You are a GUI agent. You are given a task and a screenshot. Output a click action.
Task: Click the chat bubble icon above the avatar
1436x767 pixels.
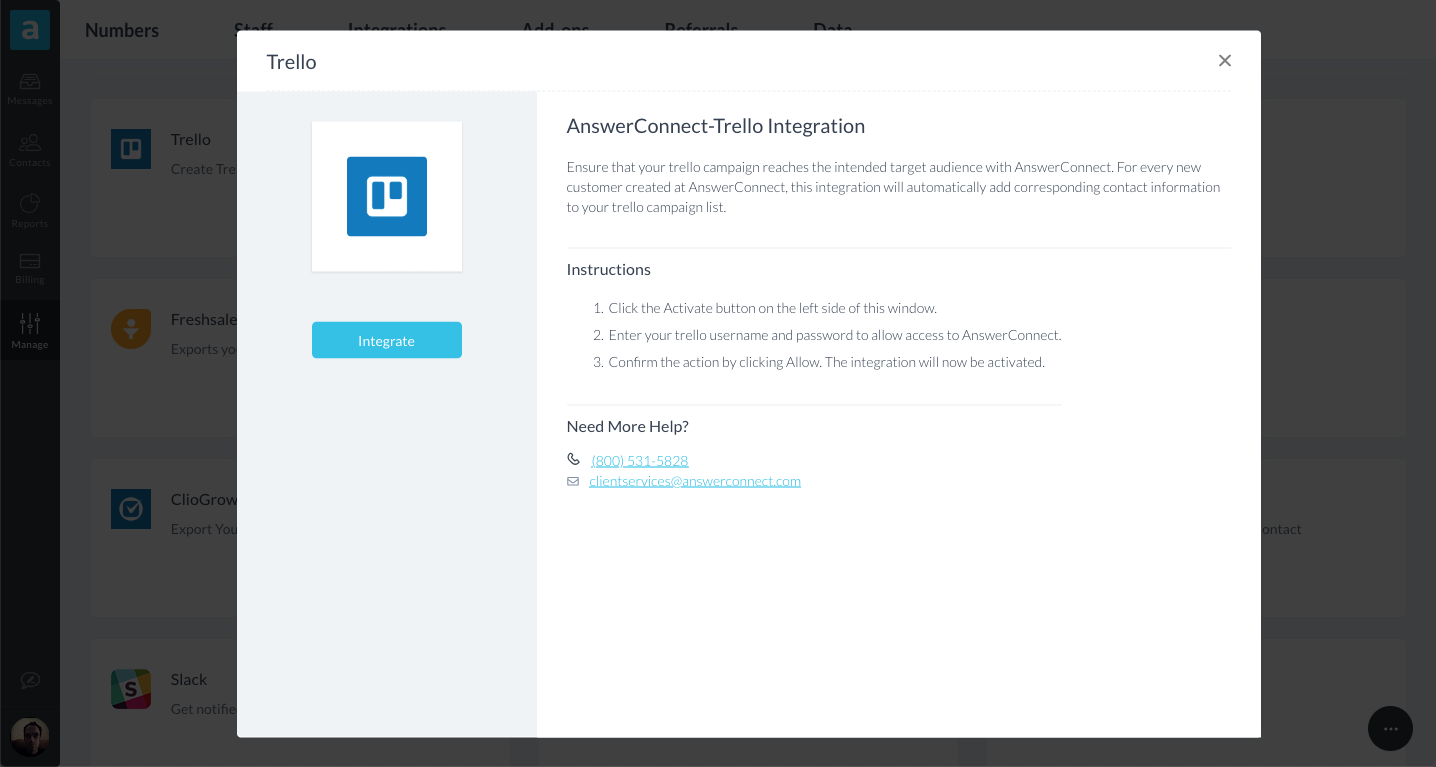[30, 680]
